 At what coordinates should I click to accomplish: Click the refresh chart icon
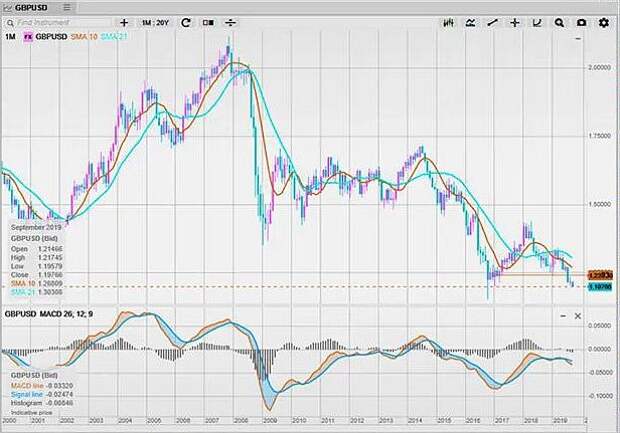[186, 22]
